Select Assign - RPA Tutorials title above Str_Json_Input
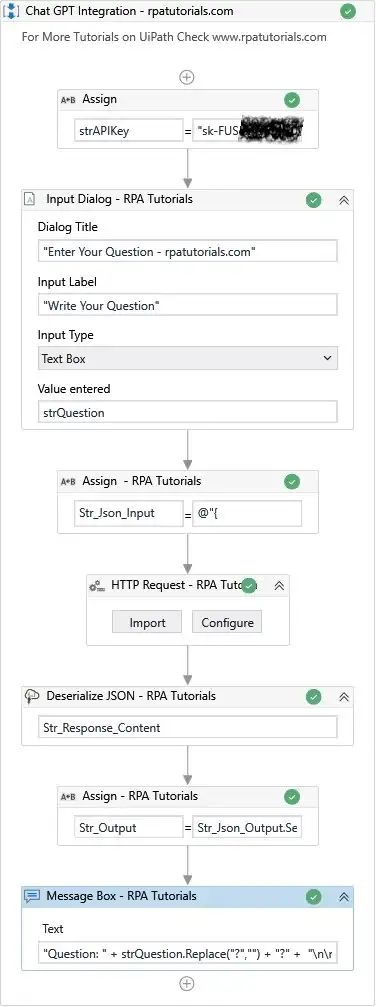The width and height of the screenshot is (376, 1007). click(x=141, y=481)
